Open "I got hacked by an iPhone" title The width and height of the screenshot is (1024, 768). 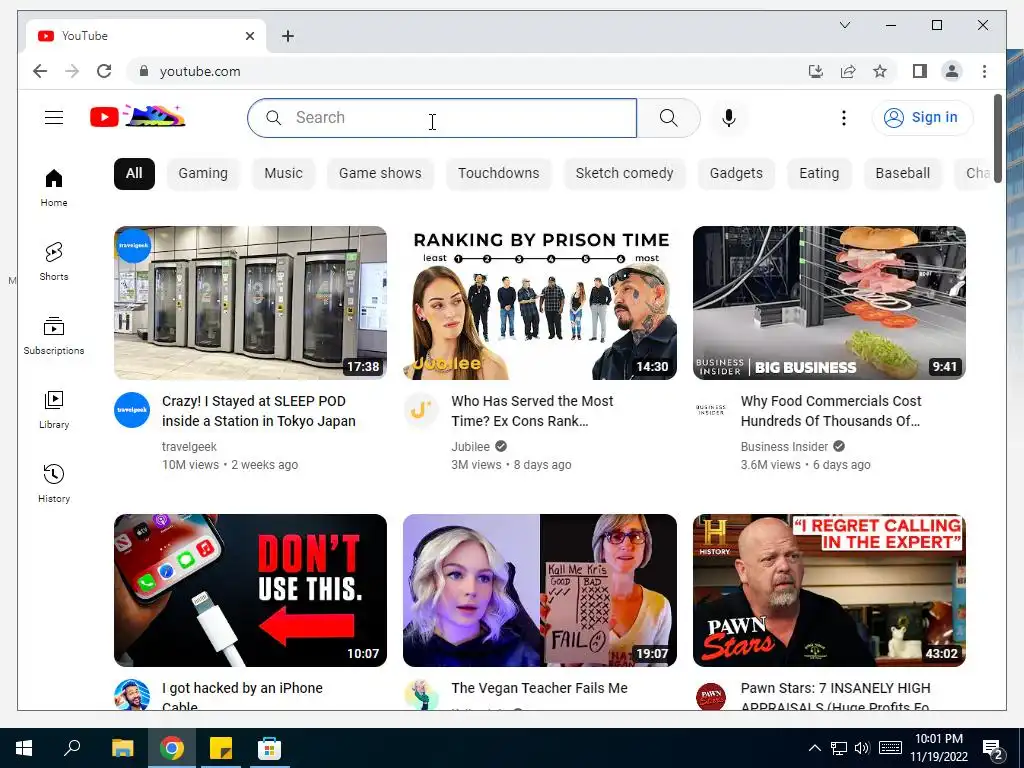click(242, 696)
